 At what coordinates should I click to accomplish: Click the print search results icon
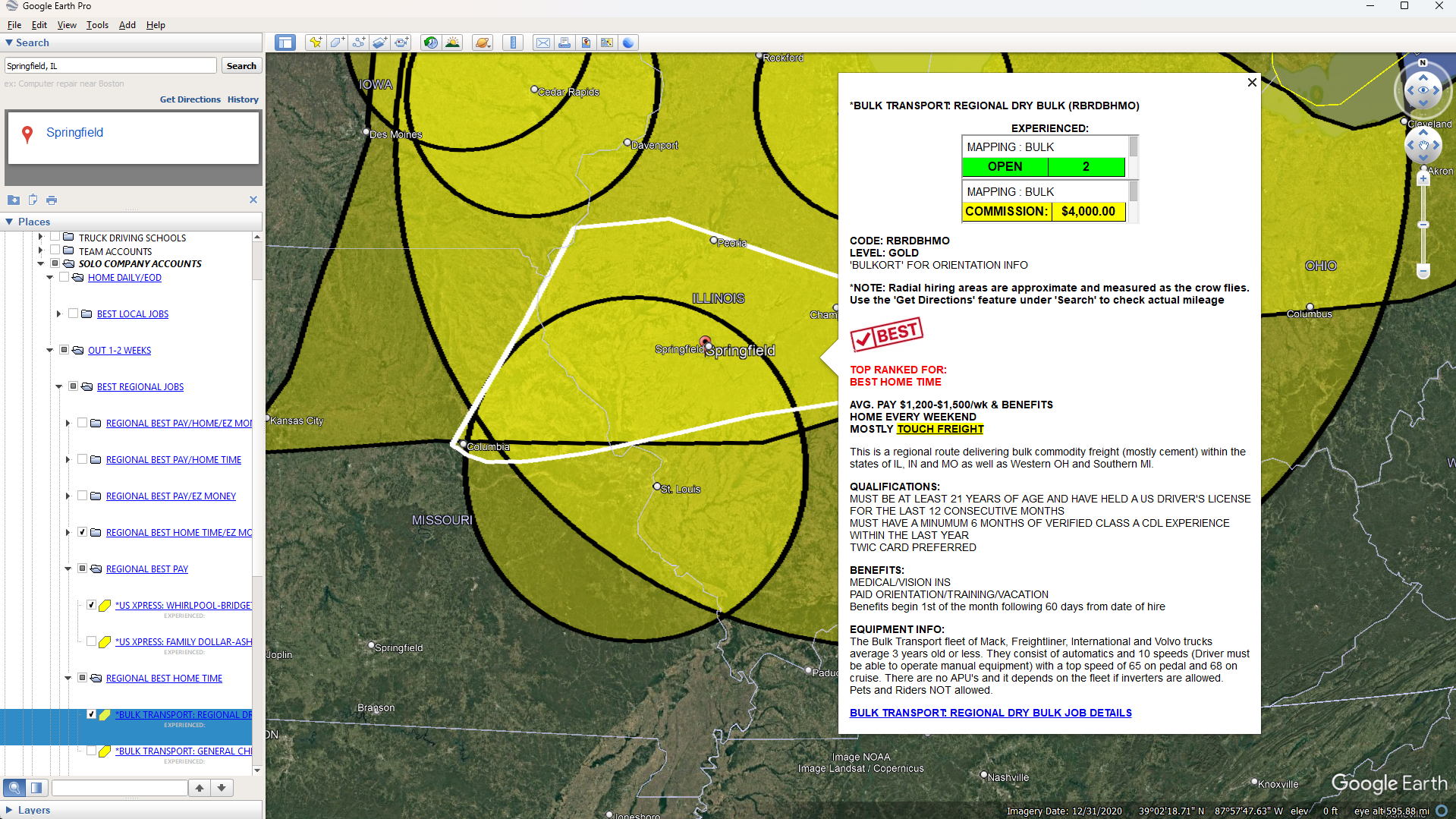coord(52,200)
